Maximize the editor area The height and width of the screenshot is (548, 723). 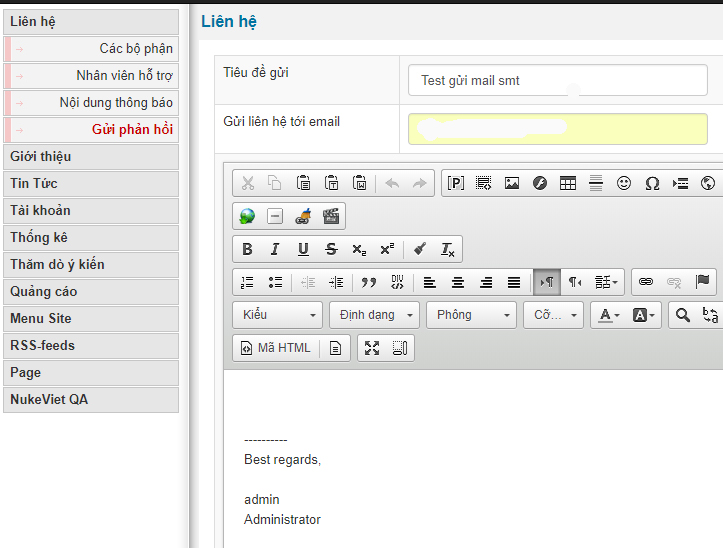tap(372, 348)
